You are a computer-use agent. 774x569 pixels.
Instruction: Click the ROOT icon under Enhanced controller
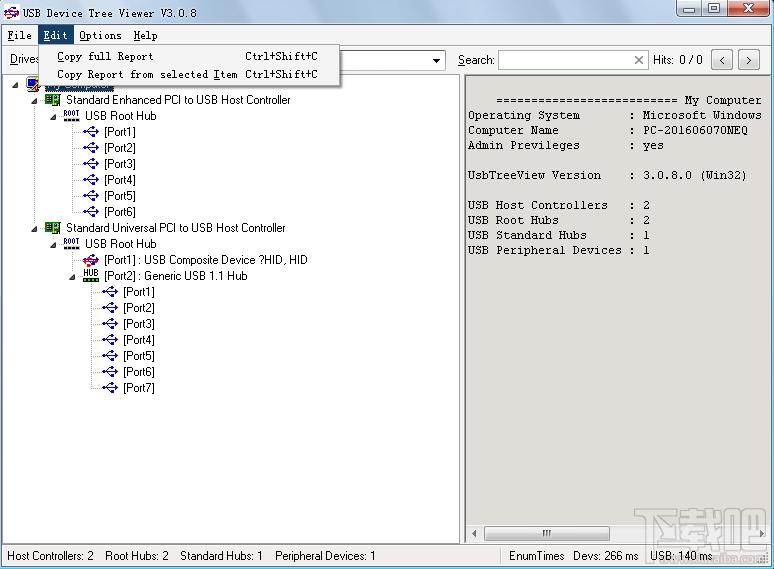71,115
